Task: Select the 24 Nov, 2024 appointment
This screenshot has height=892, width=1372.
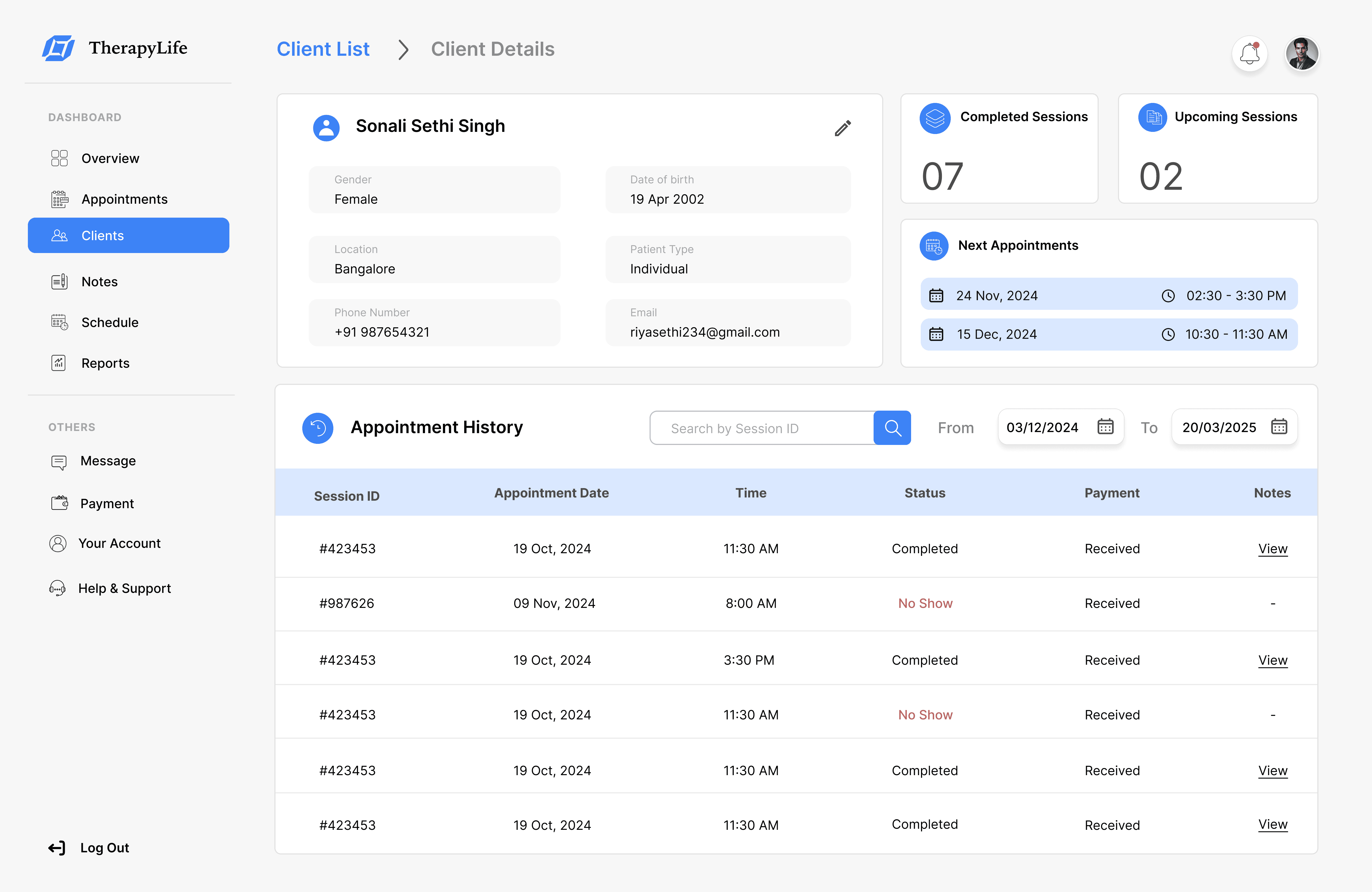Action: [x=1109, y=295]
